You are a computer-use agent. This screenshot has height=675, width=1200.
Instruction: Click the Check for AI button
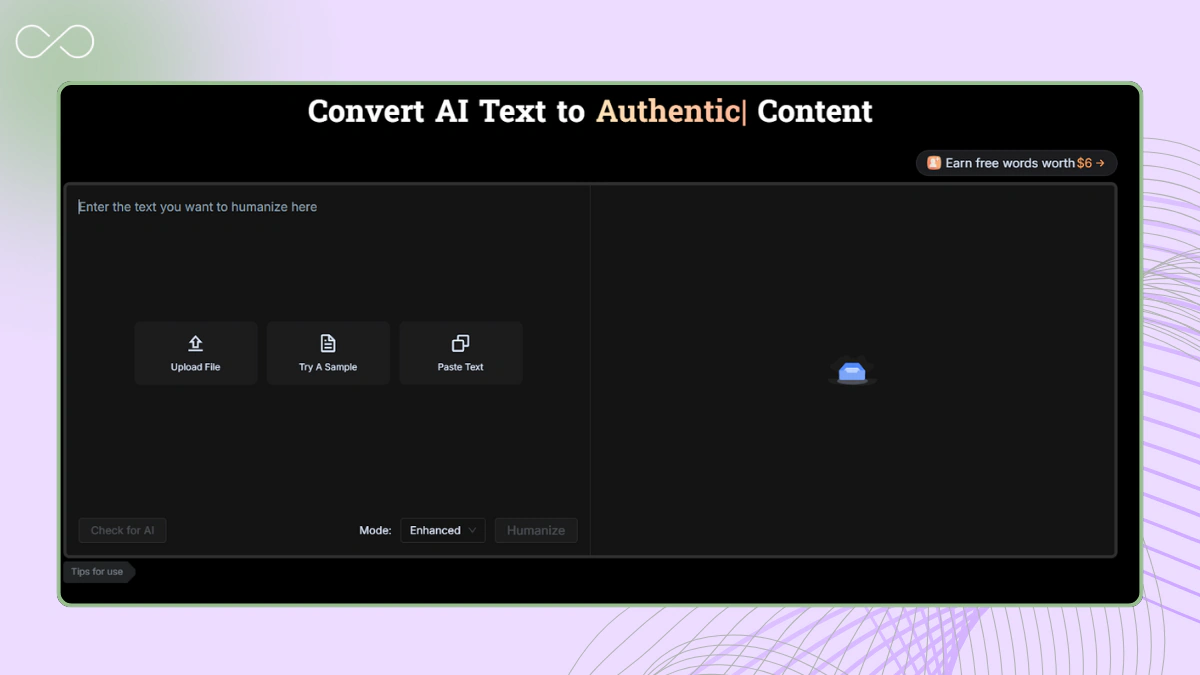pyautogui.click(x=122, y=530)
